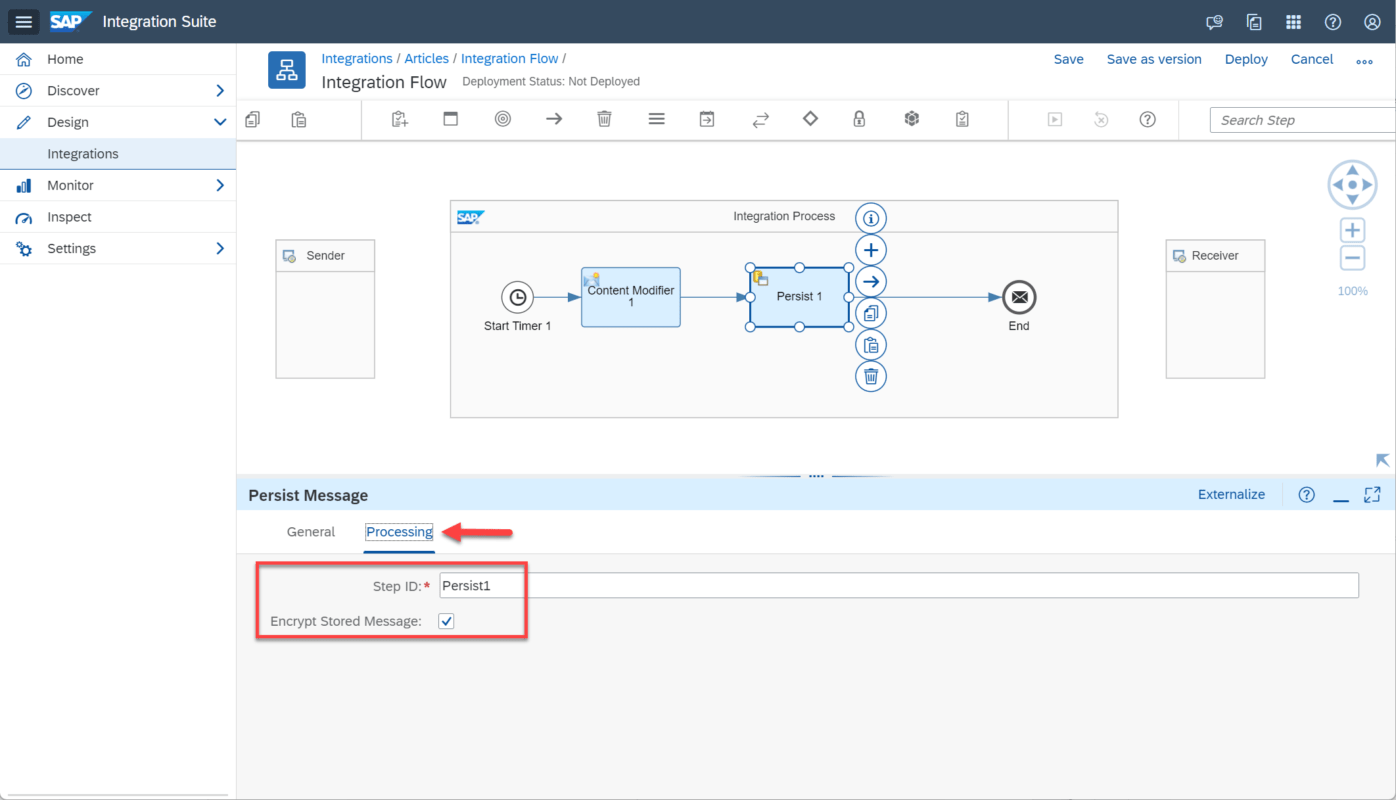Click the Persist step information icon

[x=871, y=218]
